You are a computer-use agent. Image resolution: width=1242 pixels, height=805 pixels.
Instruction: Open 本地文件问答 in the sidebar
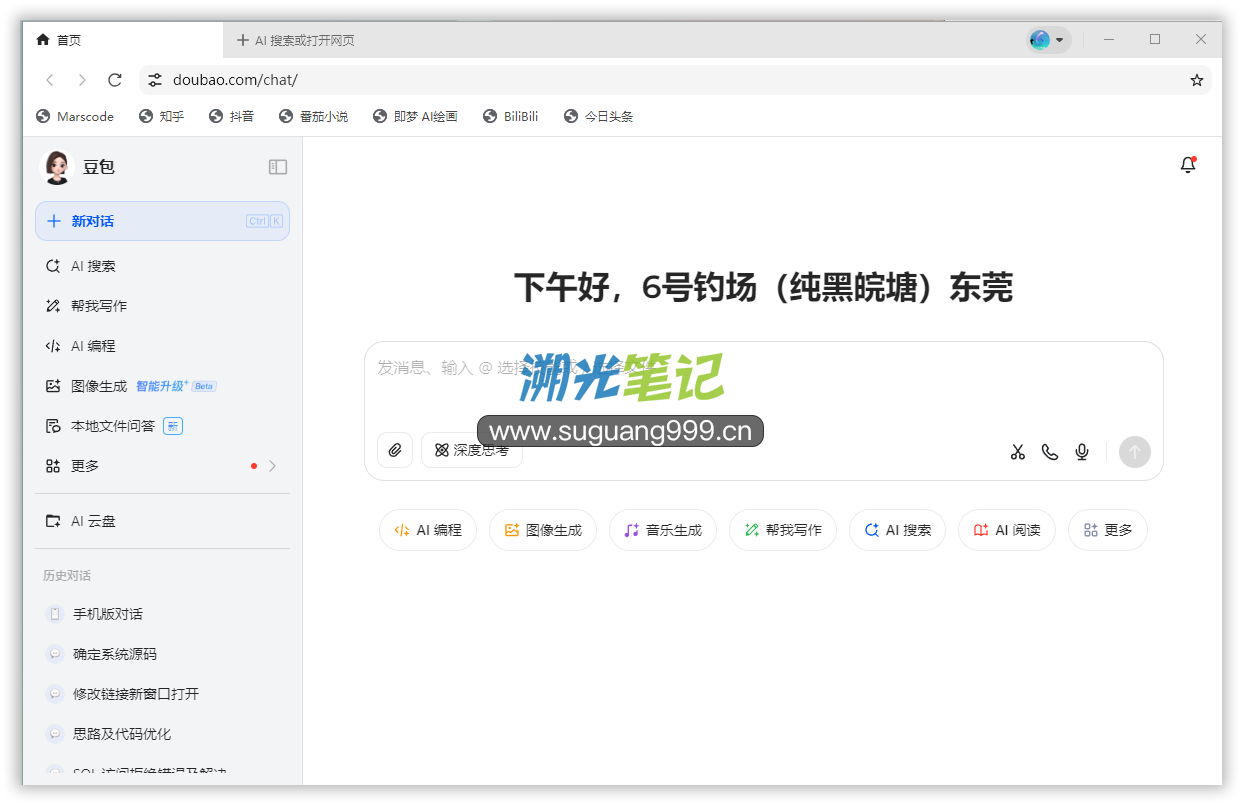tap(162, 426)
